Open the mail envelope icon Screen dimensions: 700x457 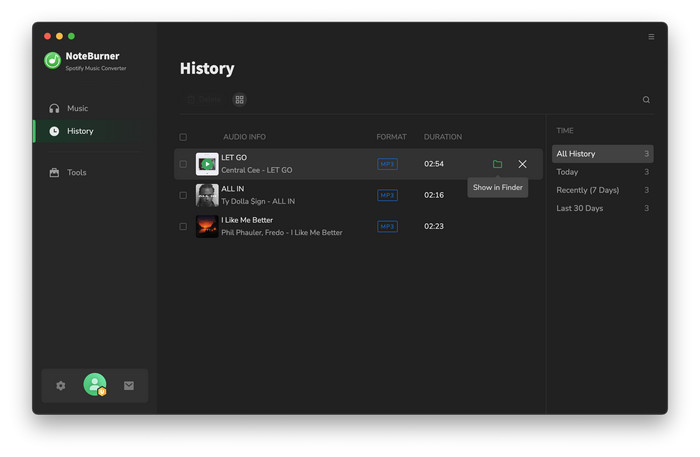[x=129, y=386]
